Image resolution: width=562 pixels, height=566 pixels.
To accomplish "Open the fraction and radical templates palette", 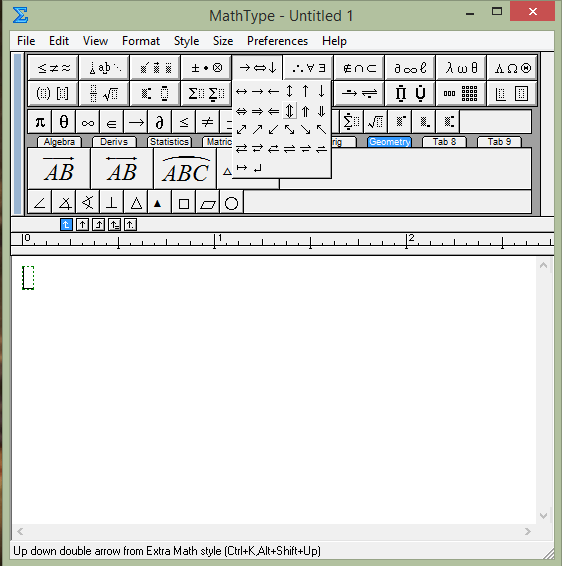I will [104, 93].
